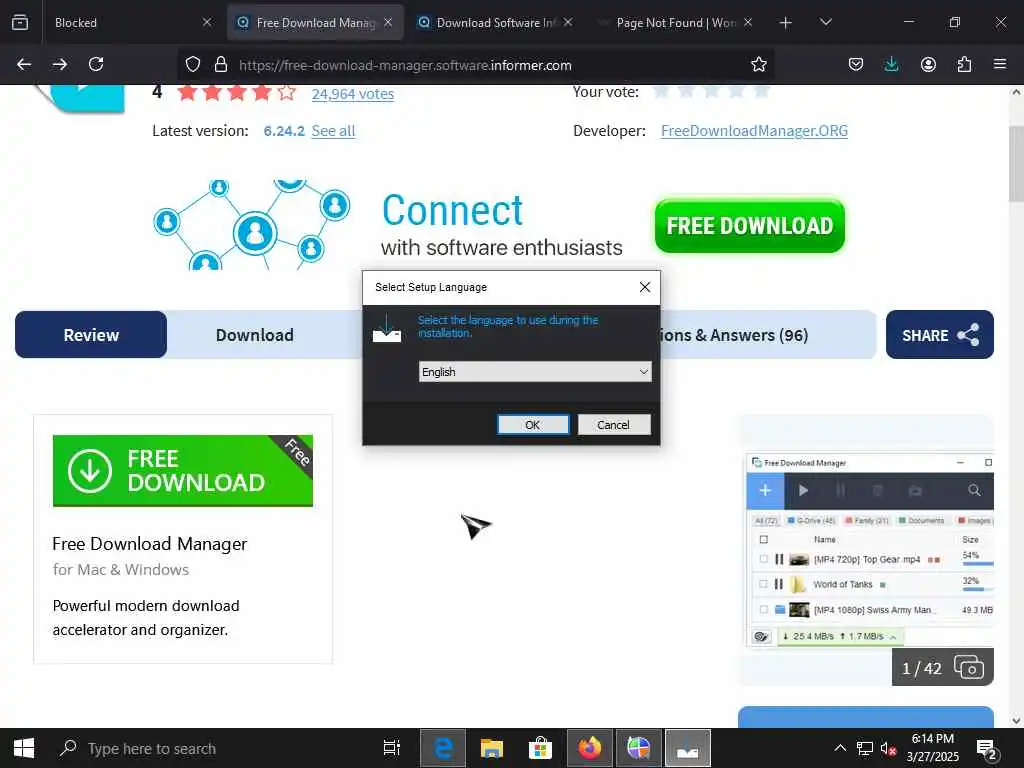The image size is (1024, 768).
Task: Open the muted volume tray icon
Action: (x=888, y=748)
